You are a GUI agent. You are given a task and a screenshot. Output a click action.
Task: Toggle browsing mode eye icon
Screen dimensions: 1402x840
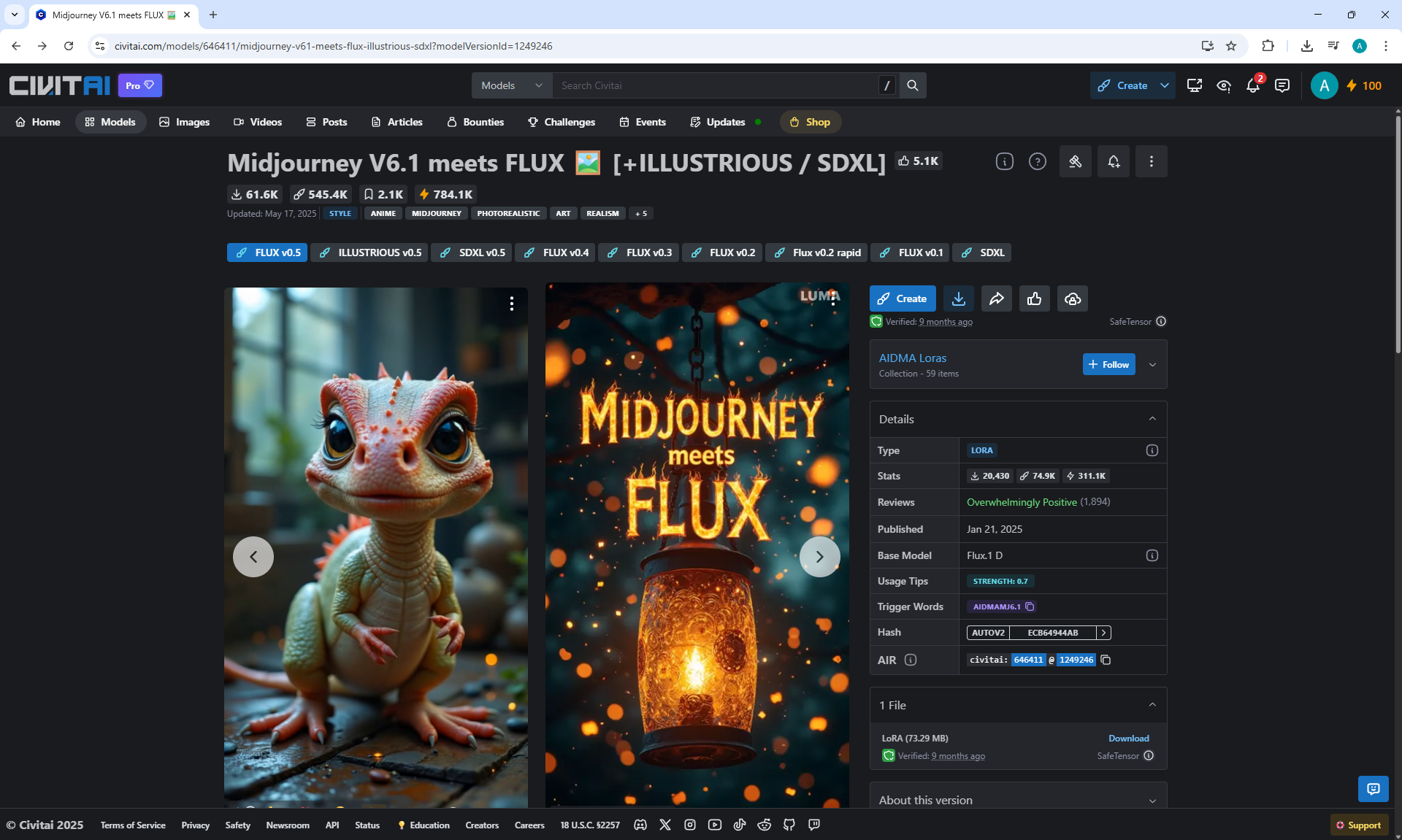[x=1224, y=85]
